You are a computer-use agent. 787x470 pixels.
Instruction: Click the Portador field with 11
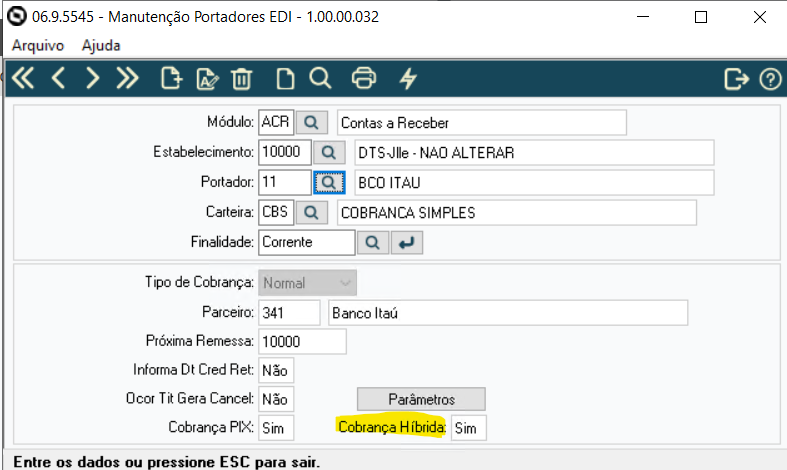pos(285,182)
